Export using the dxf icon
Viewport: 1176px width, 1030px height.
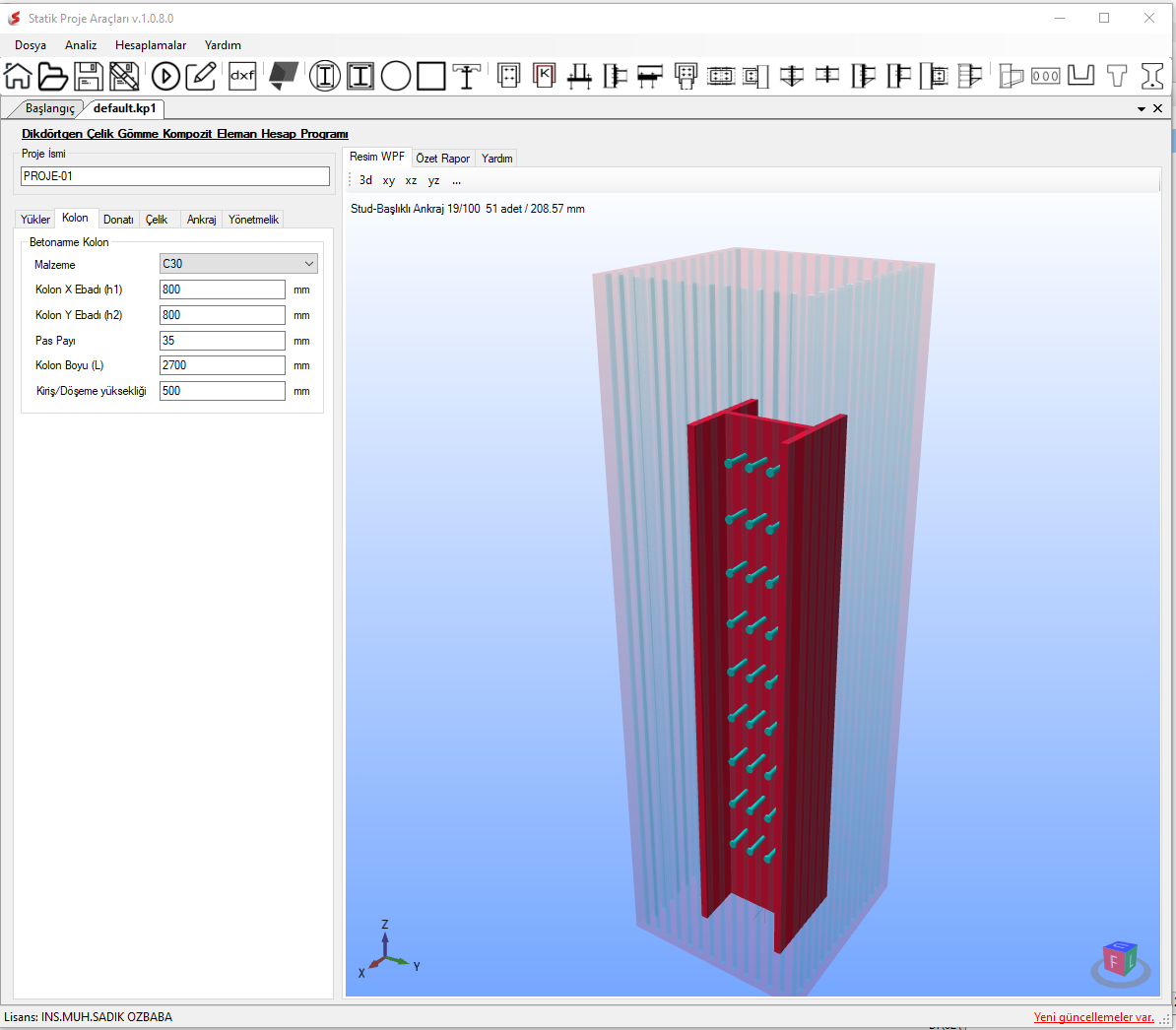[242, 76]
